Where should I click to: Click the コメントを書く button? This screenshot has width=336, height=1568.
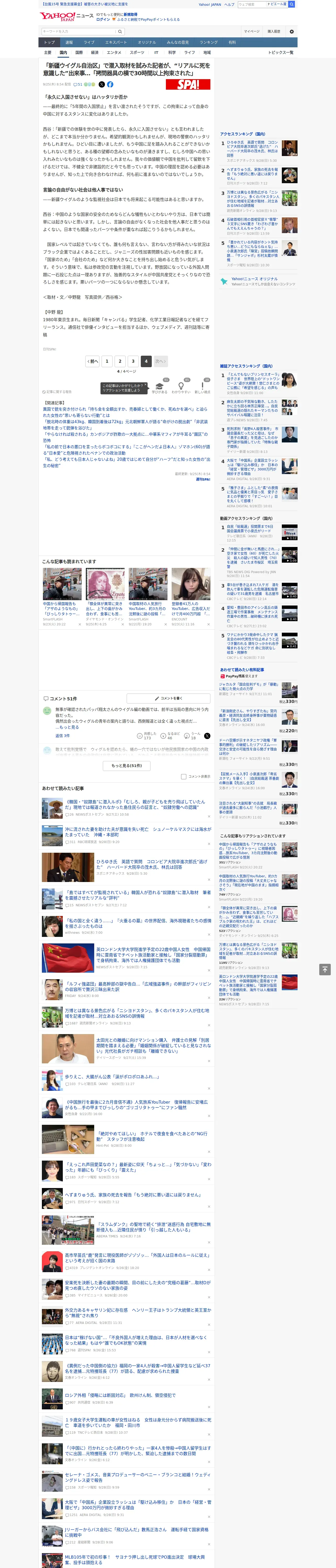click(168, 698)
